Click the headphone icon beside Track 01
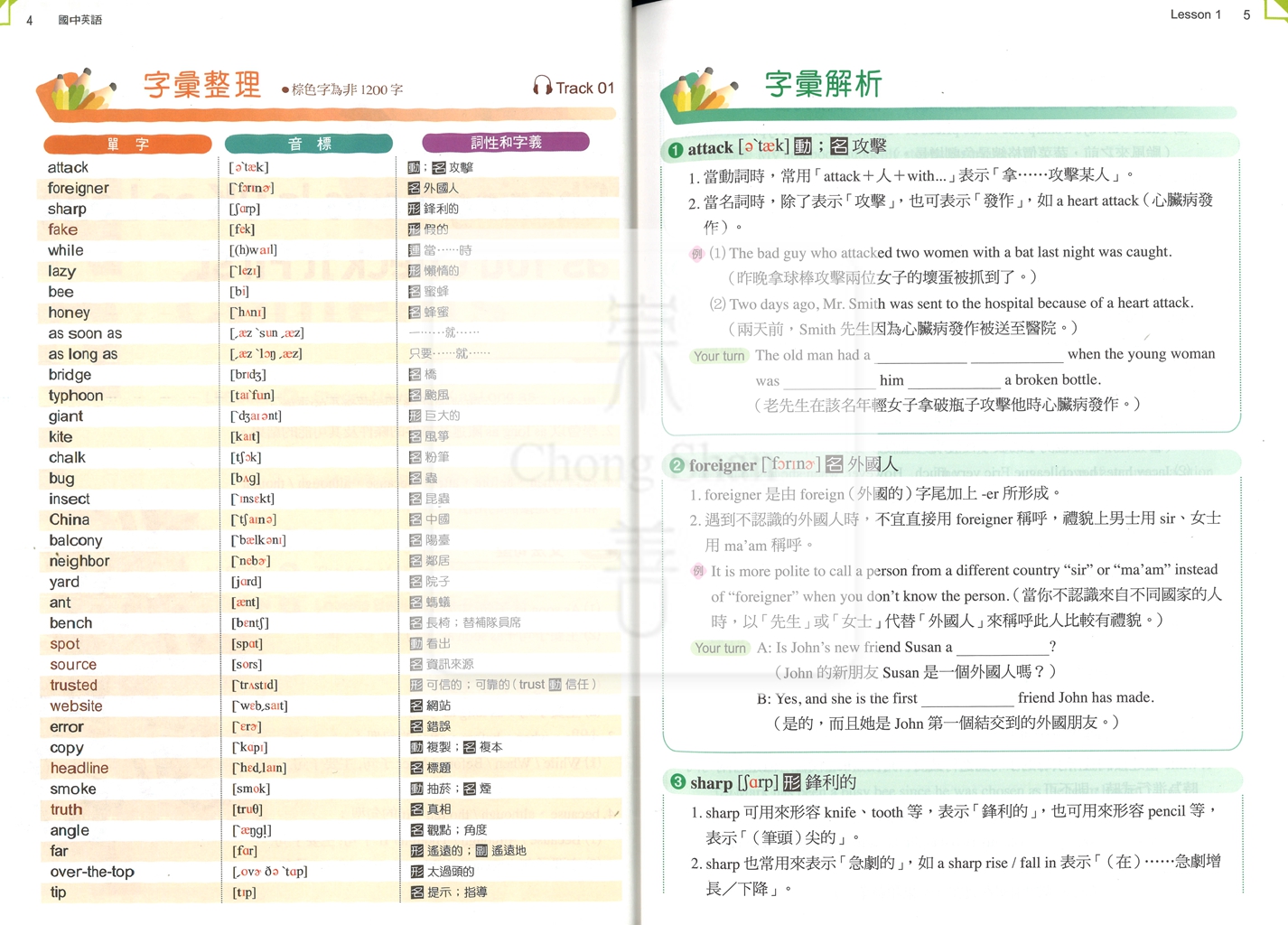Image resolution: width=1288 pixels, height=925 pixels. click(542, 86)
